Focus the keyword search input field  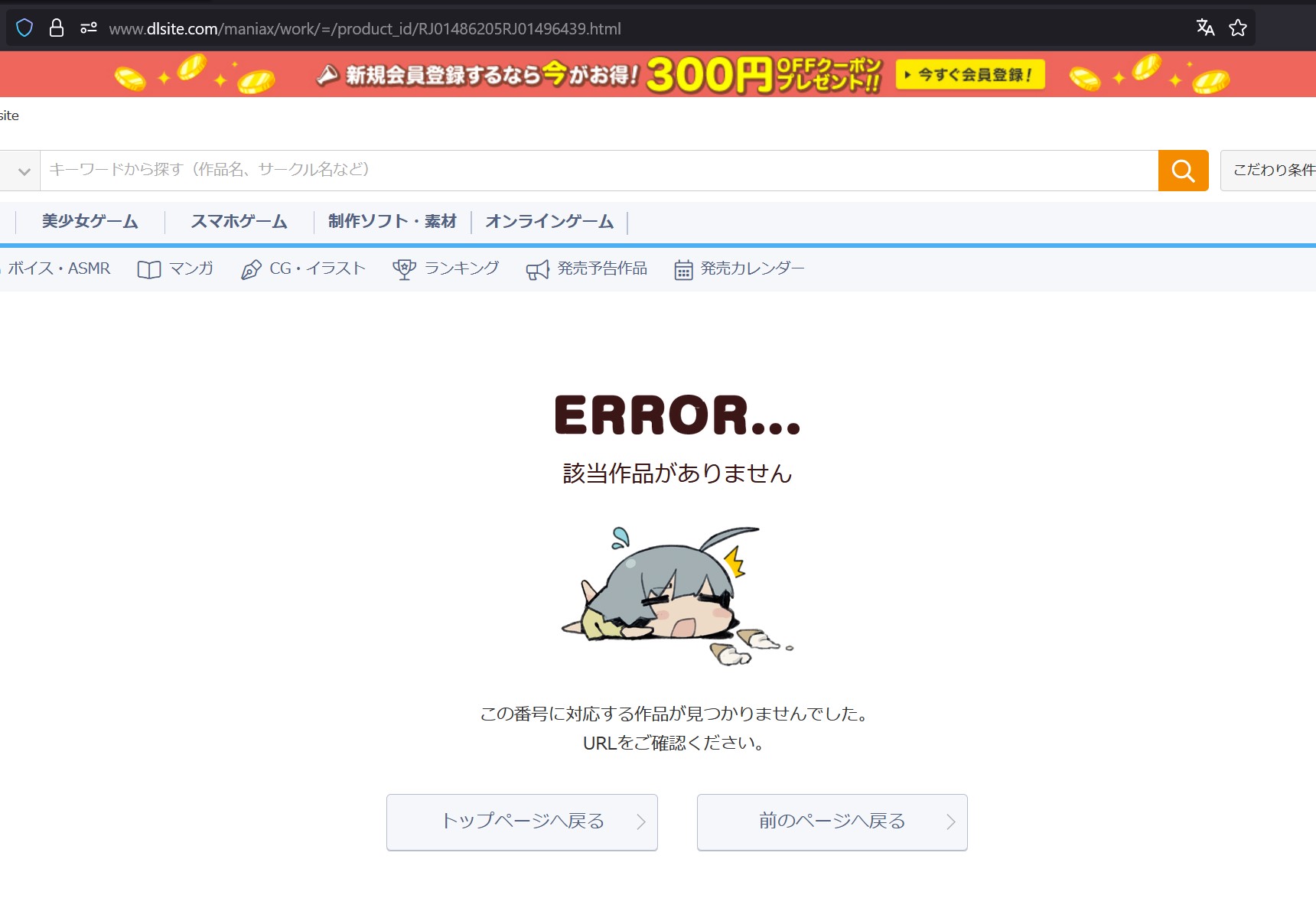[599, 171]
